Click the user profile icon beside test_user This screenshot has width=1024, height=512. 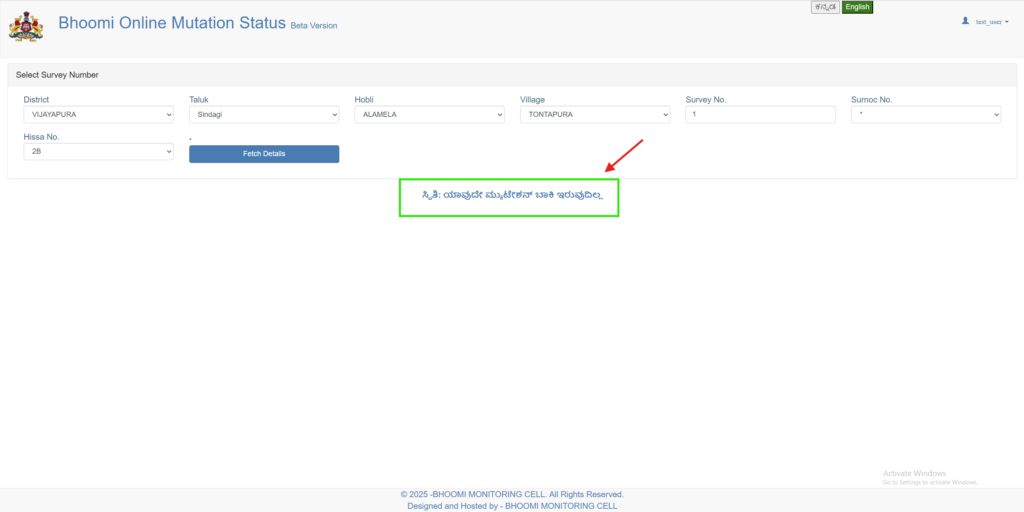coord(965,20)
